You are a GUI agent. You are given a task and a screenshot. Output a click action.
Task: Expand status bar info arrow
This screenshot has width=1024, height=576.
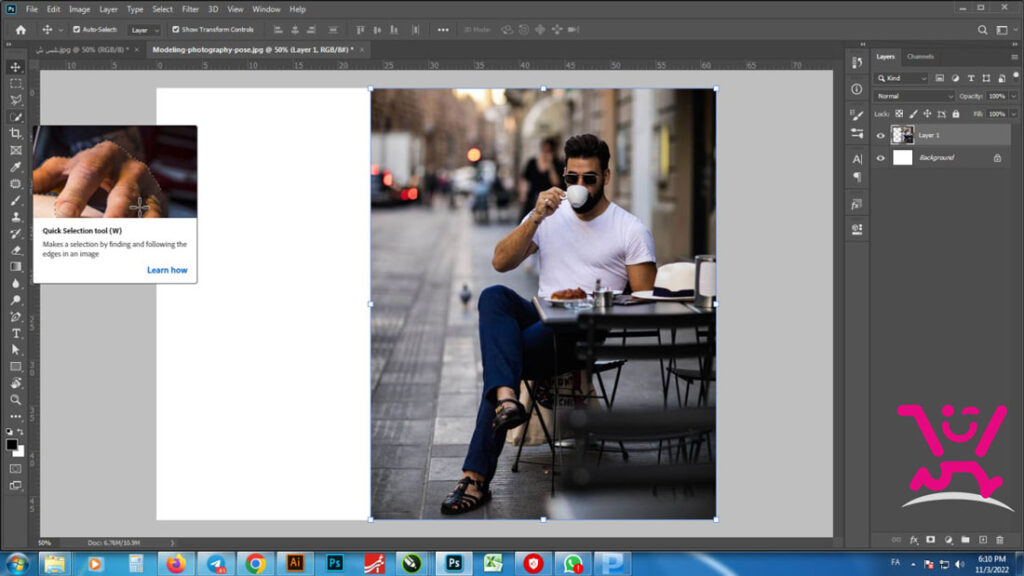pyautogui.click(x=172, y=543)
